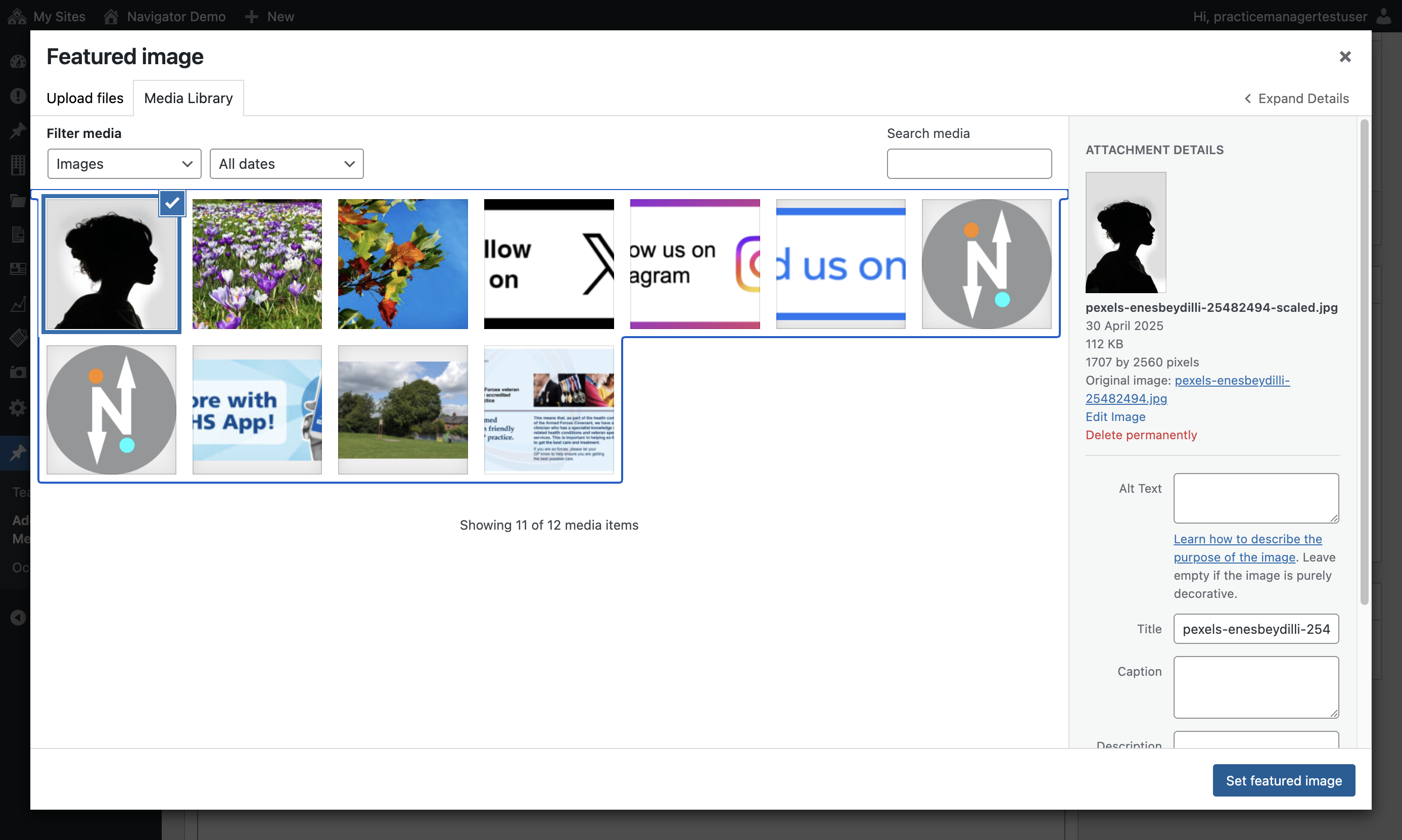
Task: Click the Search media input field
Action: coord(969,164)
